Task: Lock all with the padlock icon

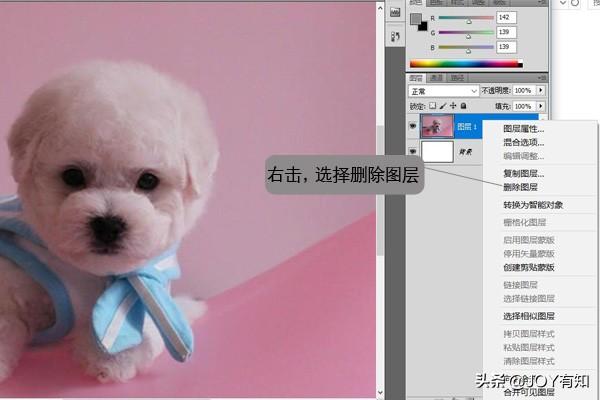Action: pyautogui.click(x=463, y=106)
